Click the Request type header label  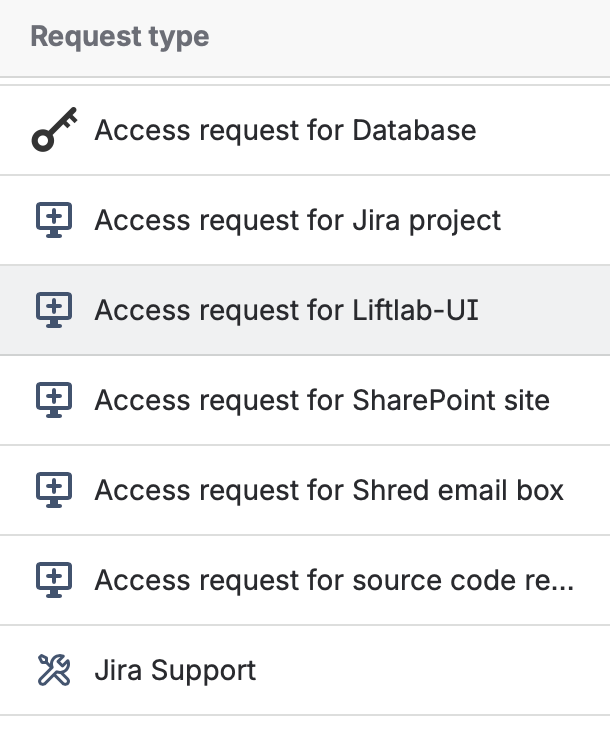point(120,38)
